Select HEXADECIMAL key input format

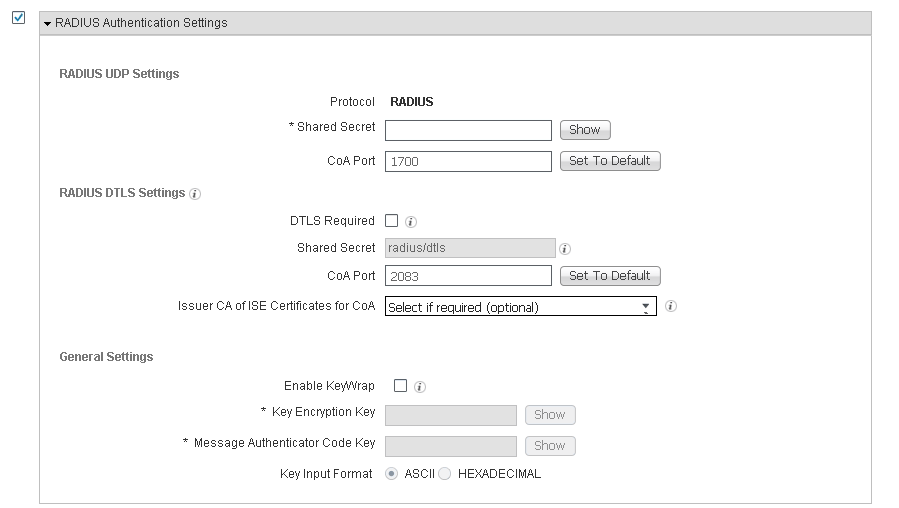445,474
